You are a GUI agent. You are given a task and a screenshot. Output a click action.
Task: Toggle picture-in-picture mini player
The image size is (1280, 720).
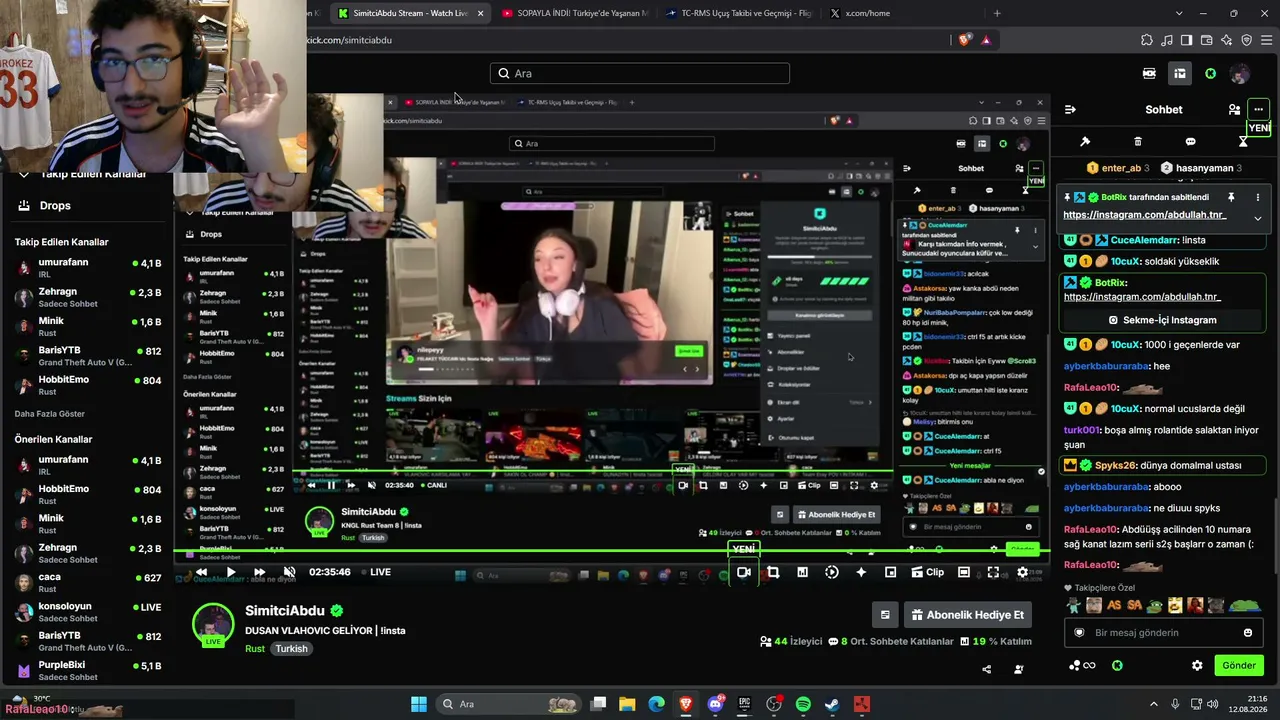point(890,572)
